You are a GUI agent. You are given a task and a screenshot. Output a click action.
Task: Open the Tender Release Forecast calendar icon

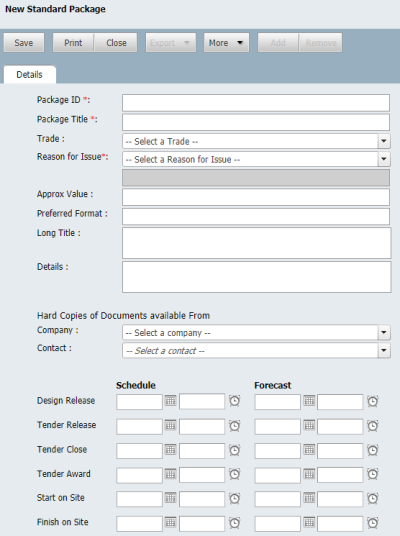point(309,425)
